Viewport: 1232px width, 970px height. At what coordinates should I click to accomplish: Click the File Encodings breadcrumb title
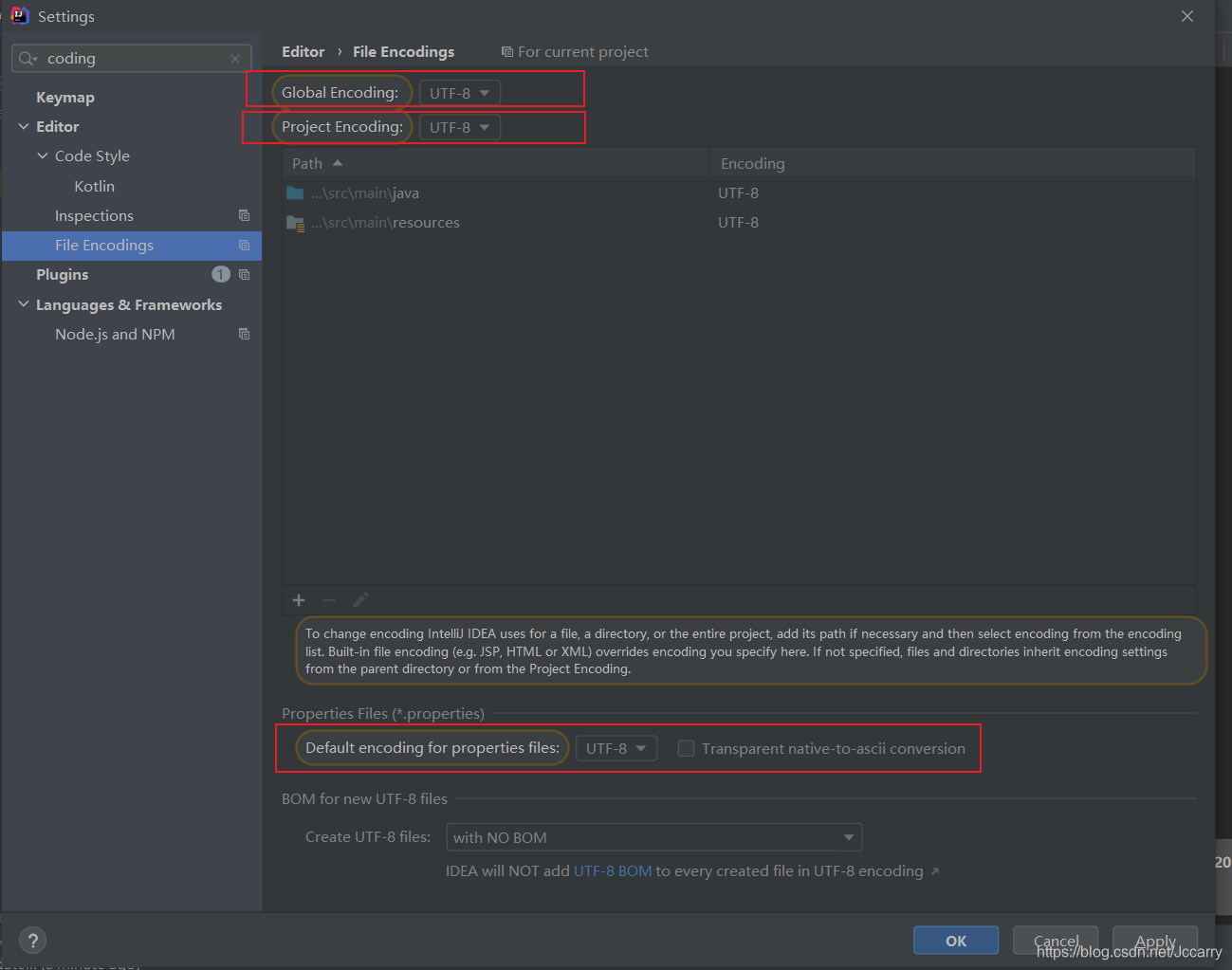[x=404, y=51]
